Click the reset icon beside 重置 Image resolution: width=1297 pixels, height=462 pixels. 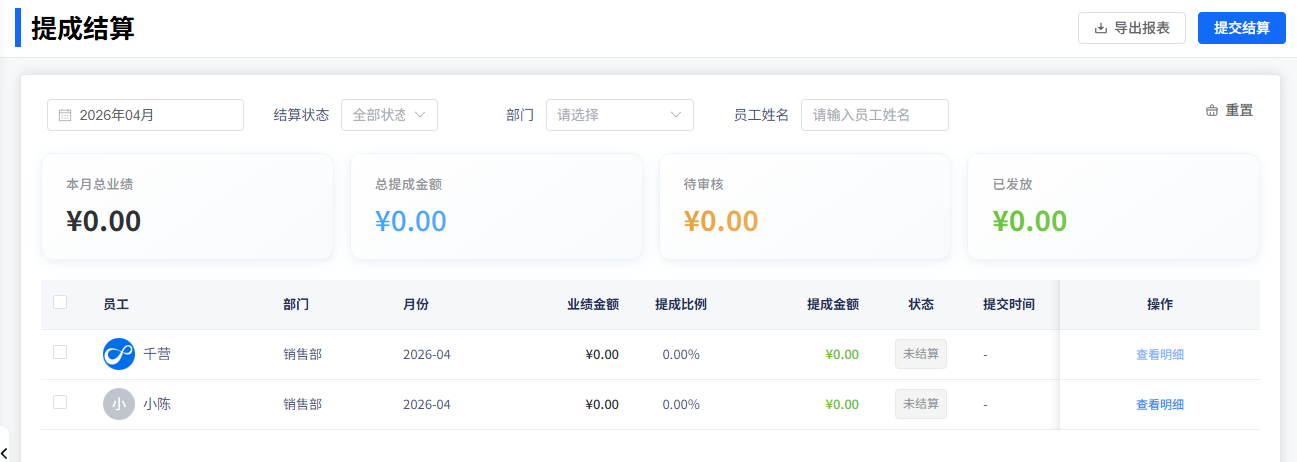(1212, 110)
